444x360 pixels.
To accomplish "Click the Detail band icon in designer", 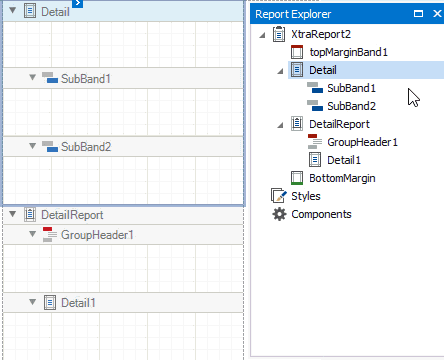I will (30, 11).
